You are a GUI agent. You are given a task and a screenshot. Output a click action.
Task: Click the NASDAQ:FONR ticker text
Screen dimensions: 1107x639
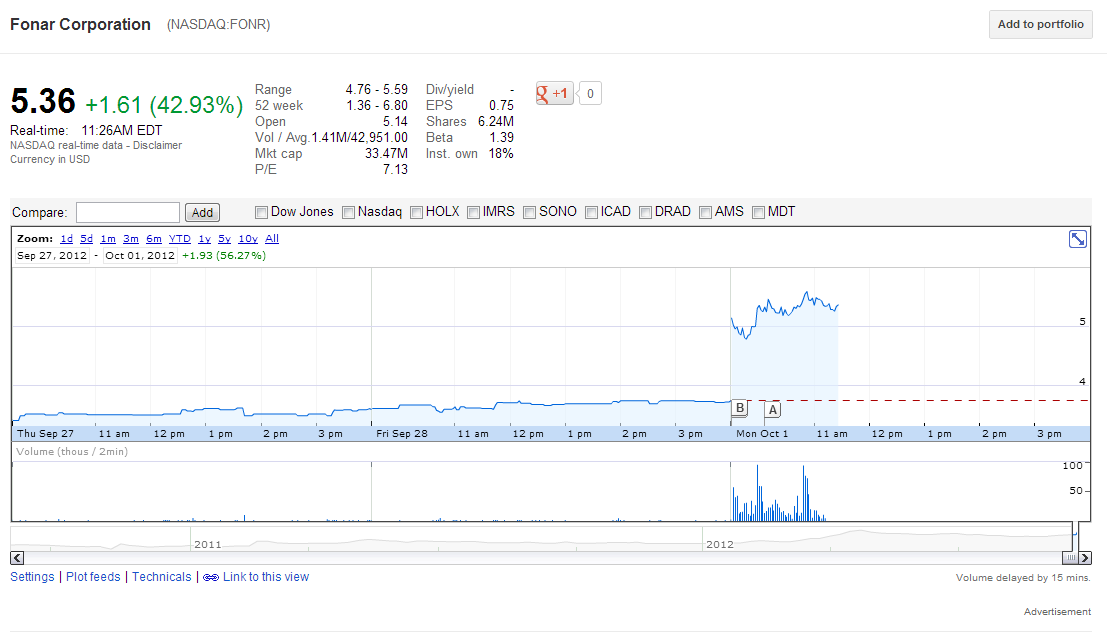point(218,25)
